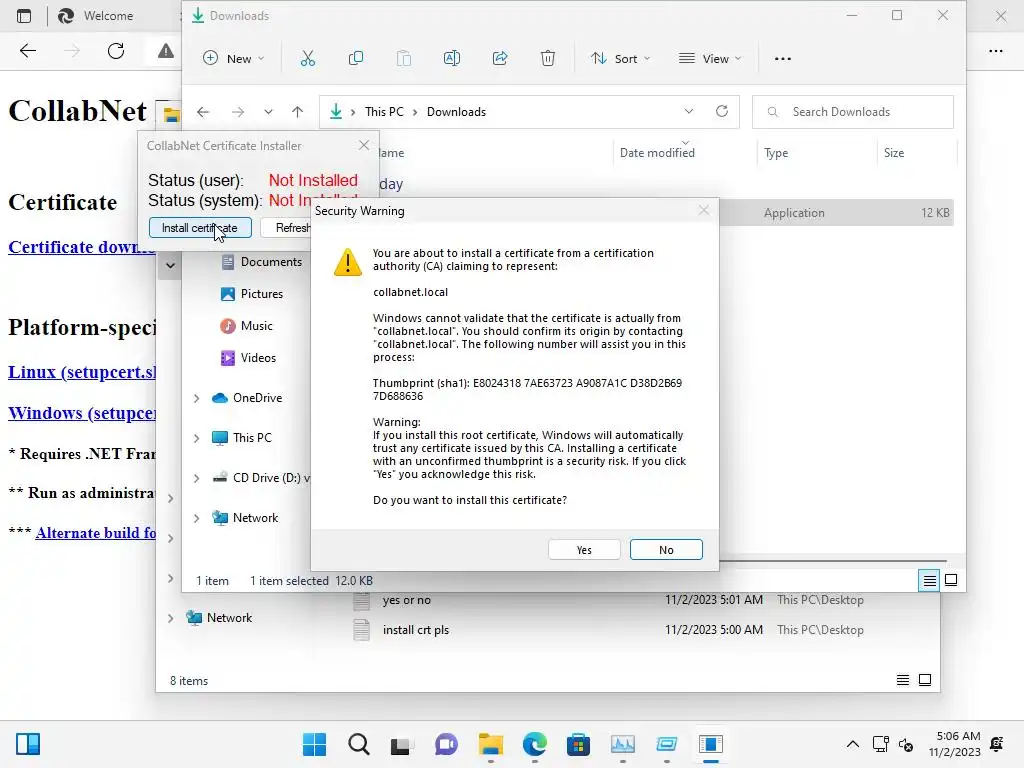
Task: Expand the OneDrive tree node
Action: (197, 398)
